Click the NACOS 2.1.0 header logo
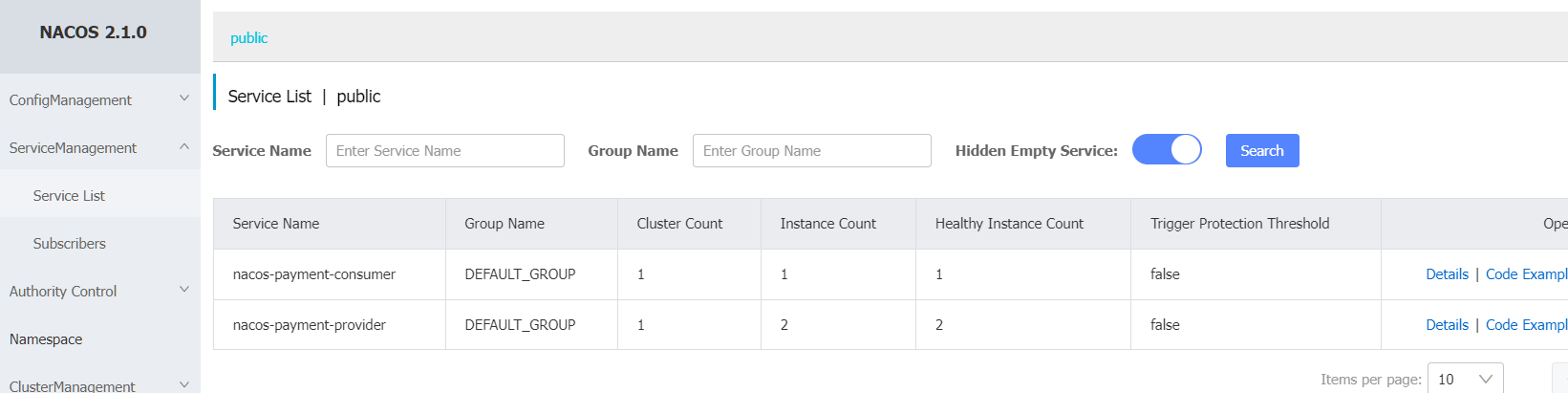 [x=94, y=33]
